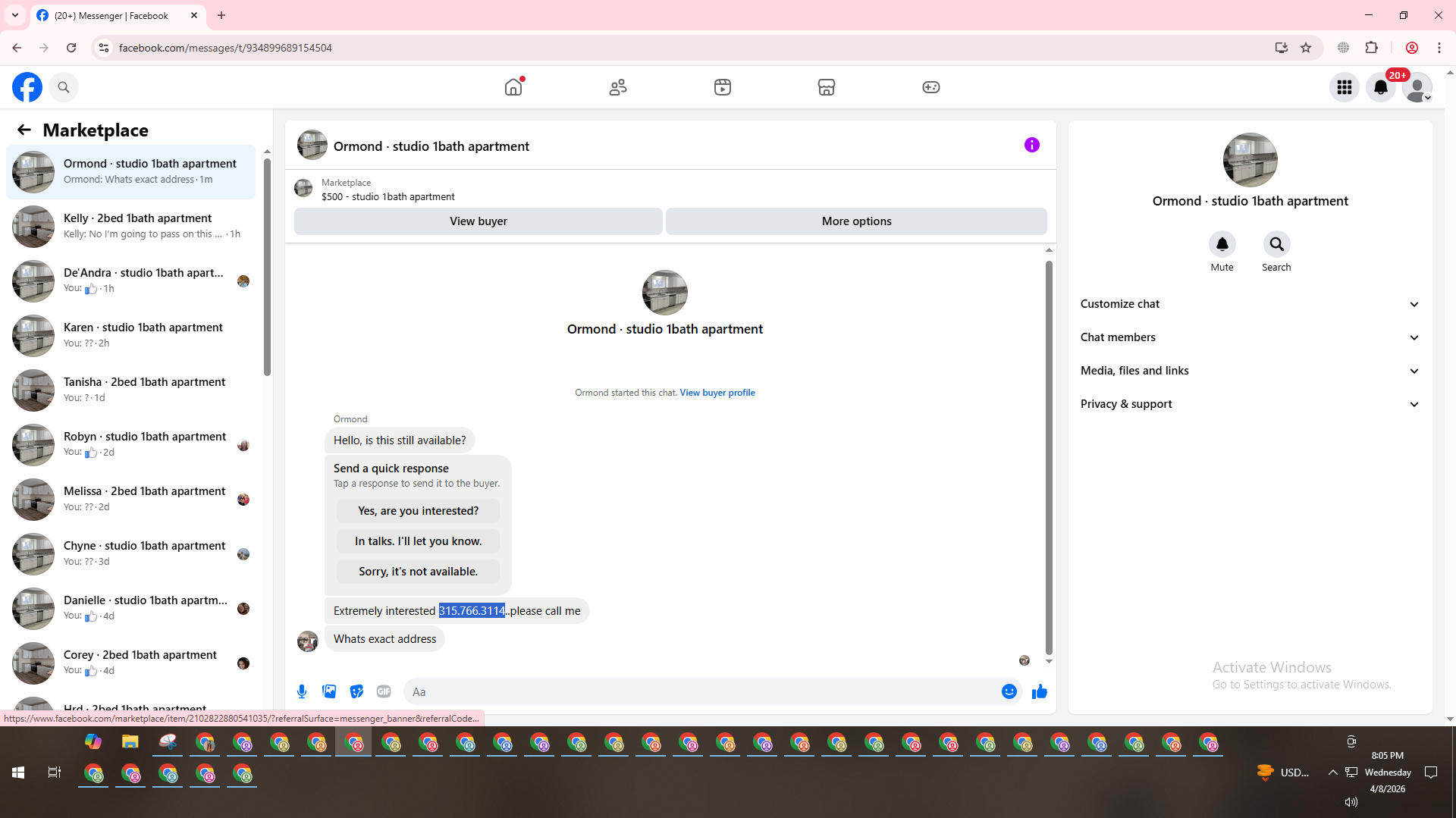Open the Friends icon in top navigation
1456x818 pixels.
pos(618,87)
